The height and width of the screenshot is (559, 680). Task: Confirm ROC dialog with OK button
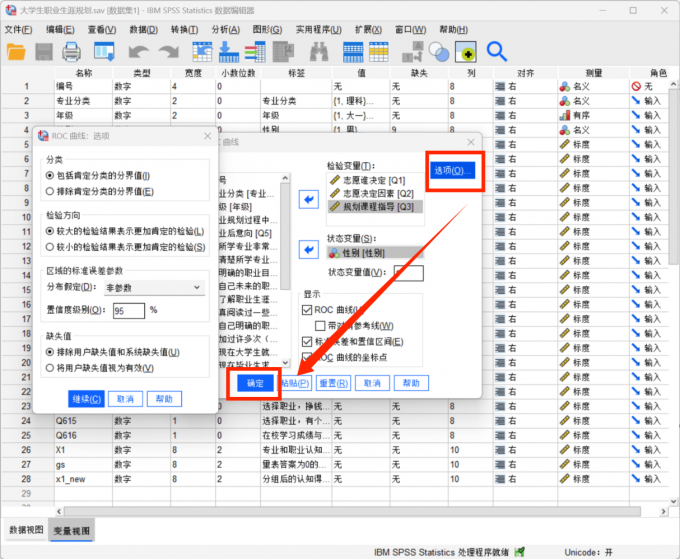(255, 383)
